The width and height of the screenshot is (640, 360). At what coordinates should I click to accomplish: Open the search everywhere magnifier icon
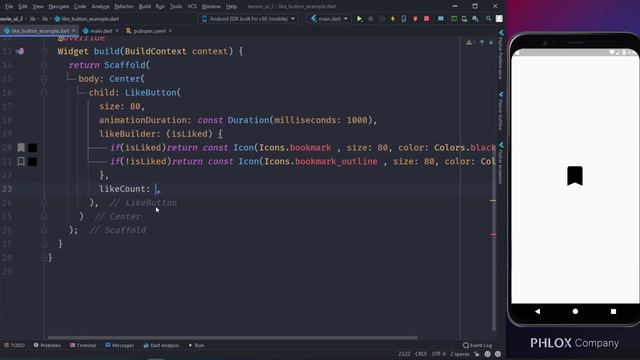[x=488, y=19]
